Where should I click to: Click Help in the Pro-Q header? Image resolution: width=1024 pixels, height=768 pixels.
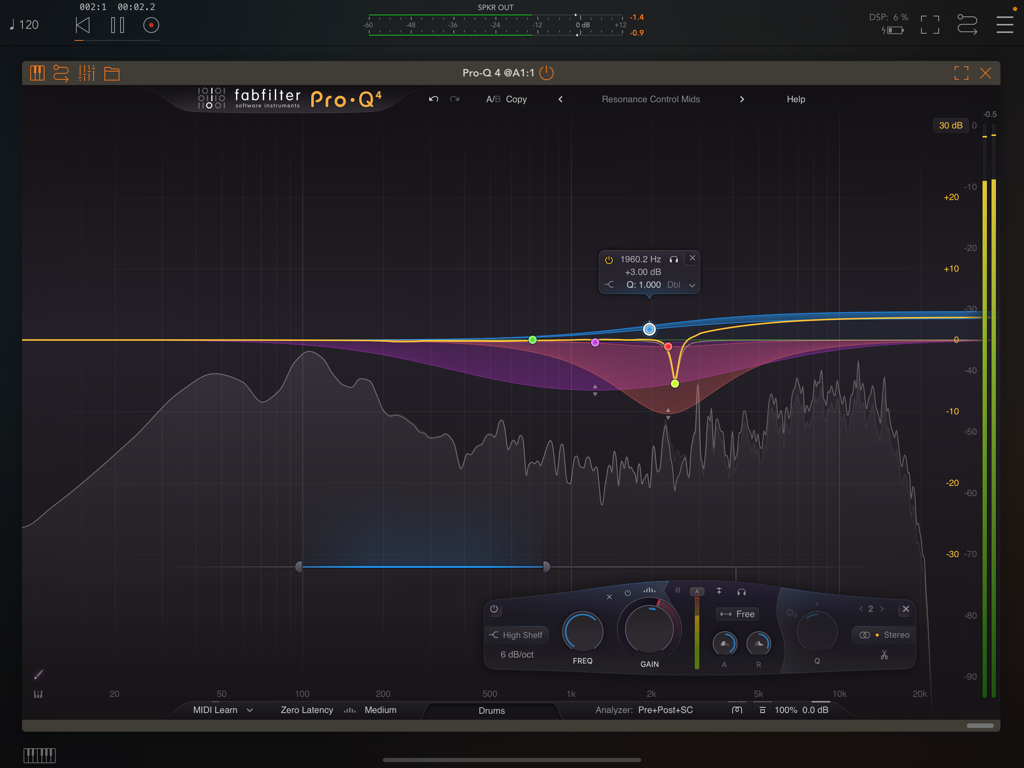(x=795, y=99)
